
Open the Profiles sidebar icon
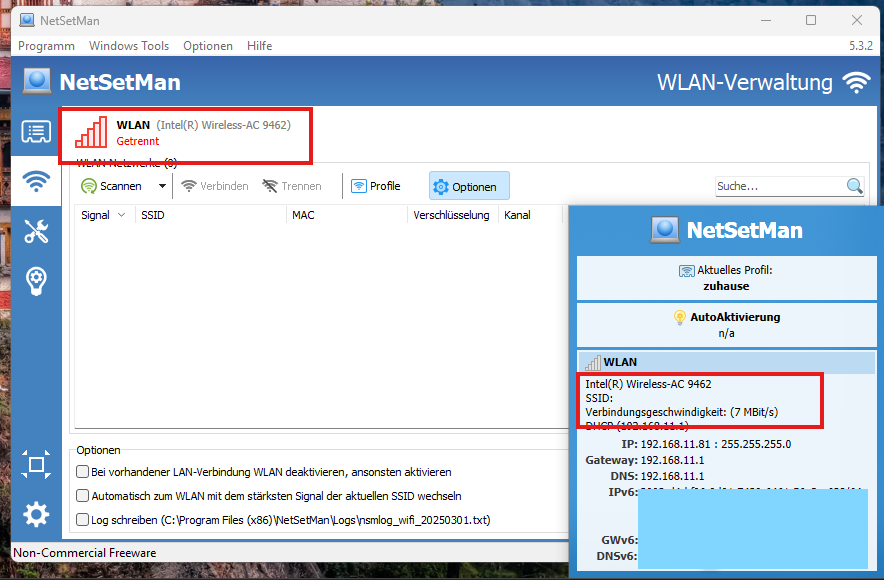click(36, 132)
